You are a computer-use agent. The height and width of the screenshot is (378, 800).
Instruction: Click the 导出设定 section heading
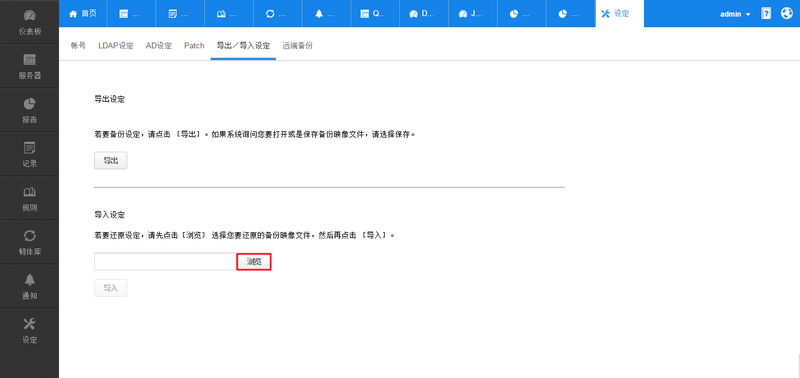click(x=110, y=99)
